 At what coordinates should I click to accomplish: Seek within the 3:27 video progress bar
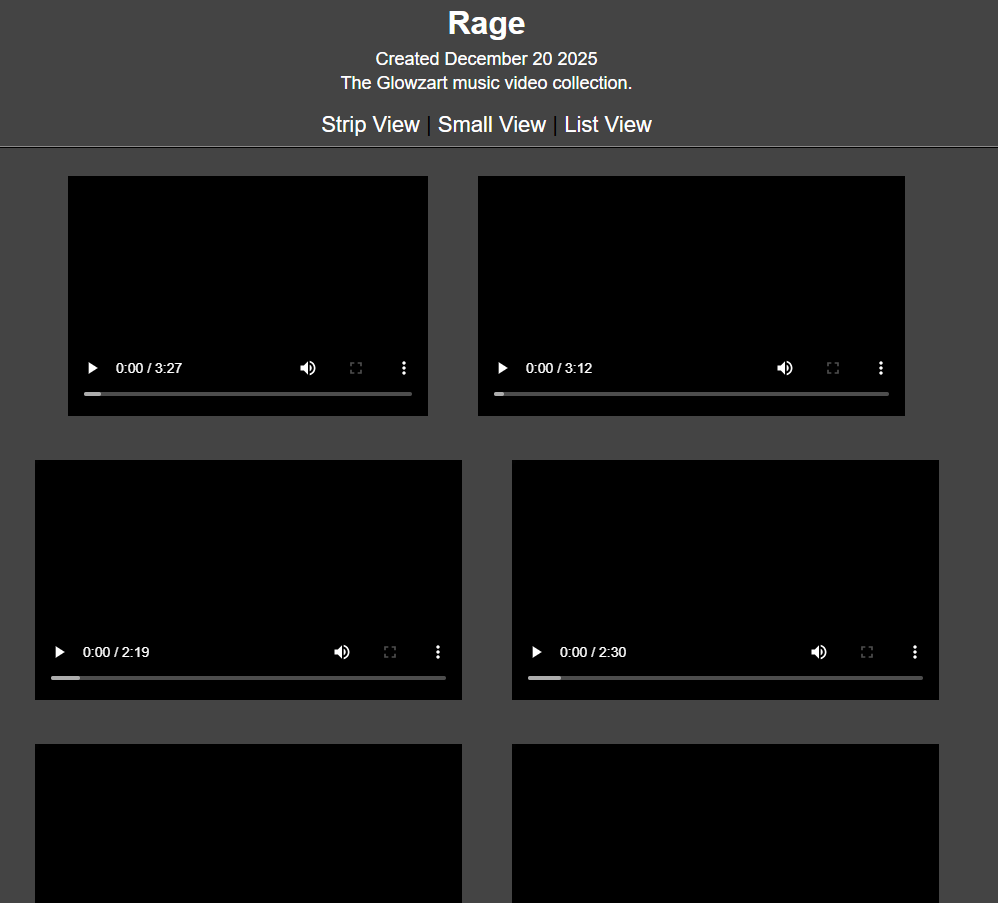pyautogui.click(x=248, y=394)
